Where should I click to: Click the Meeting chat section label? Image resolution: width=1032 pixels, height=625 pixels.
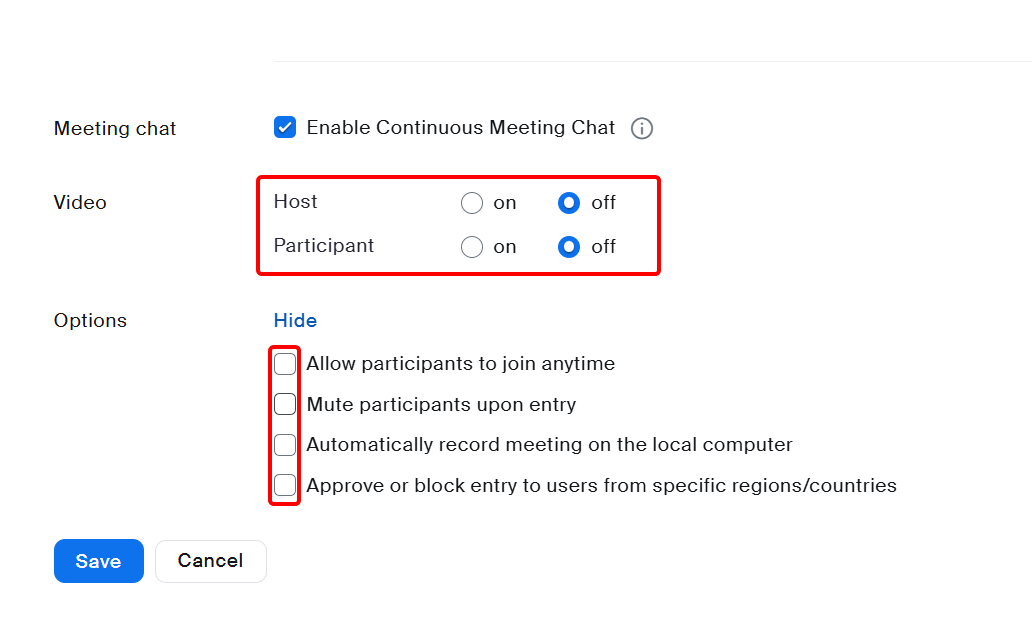point(114,128)
